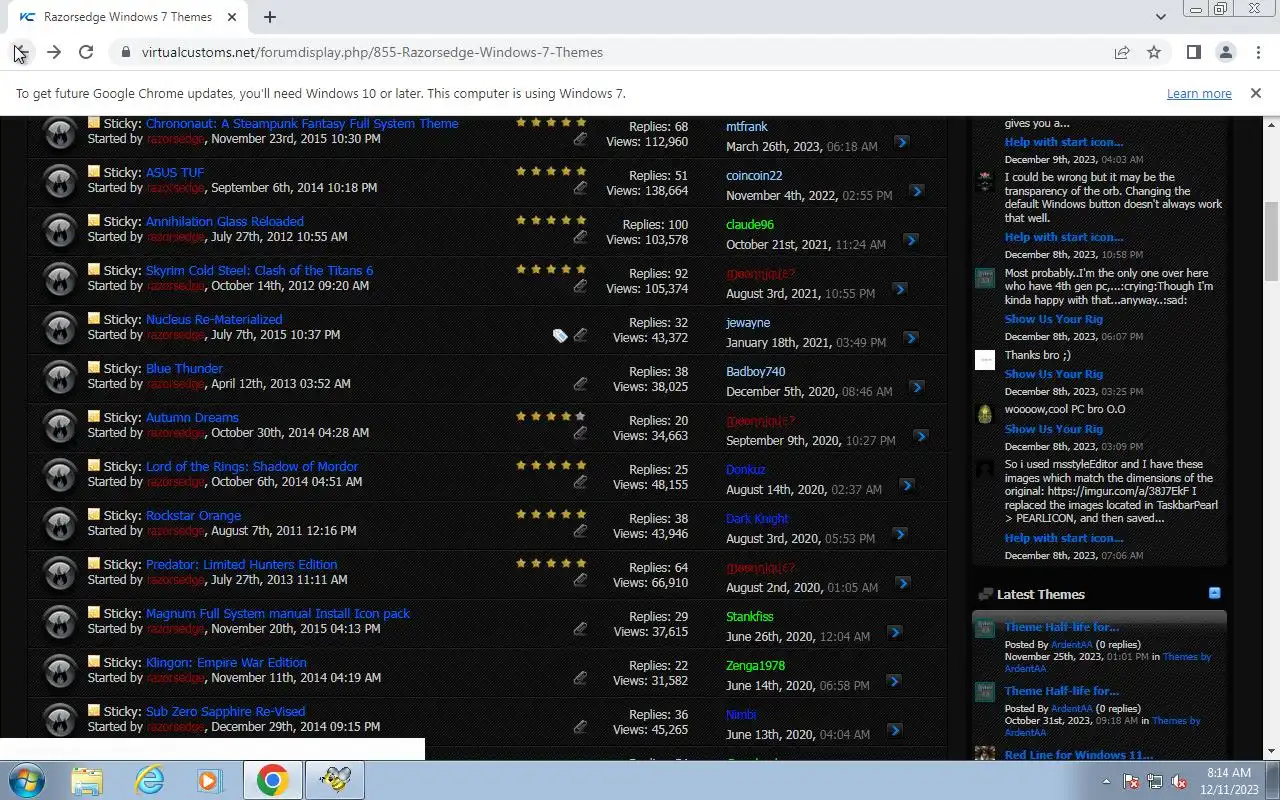Click the Learn more link
This screenshot has height=800, width=1280.
point(1199,93)
